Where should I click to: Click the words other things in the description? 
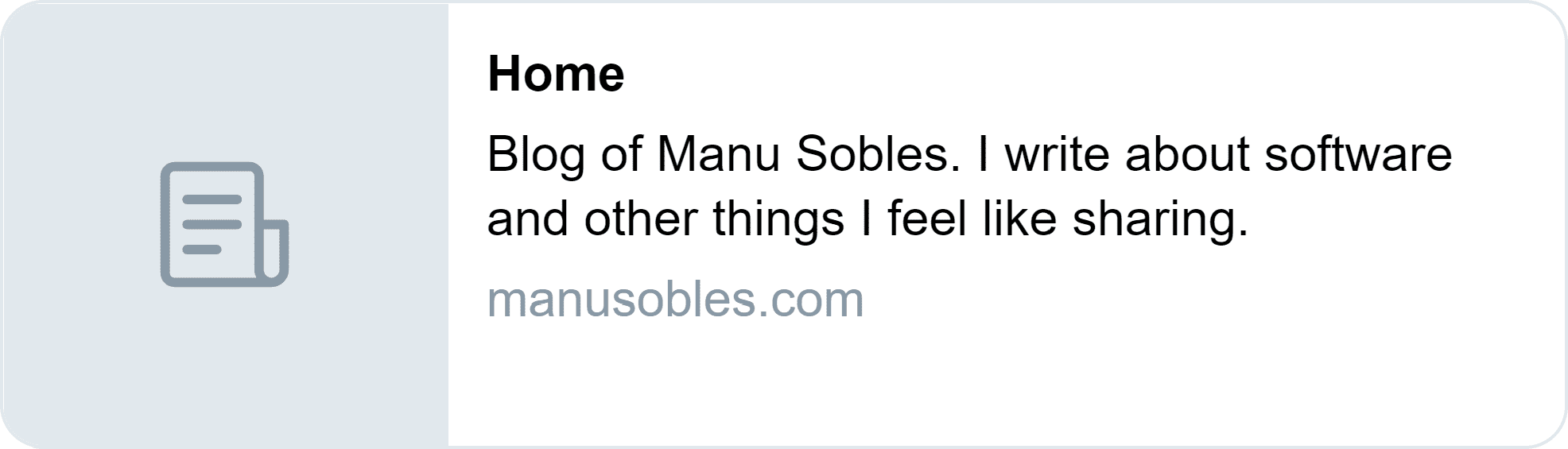(713, 219)
